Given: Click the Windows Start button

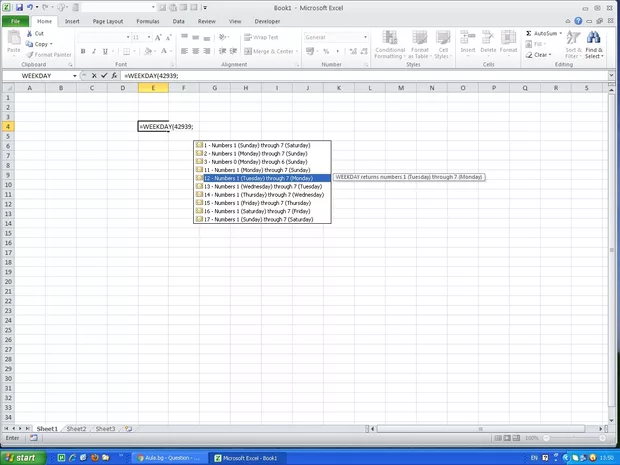Looking at the screenshot, I should (x=22, y=457).
